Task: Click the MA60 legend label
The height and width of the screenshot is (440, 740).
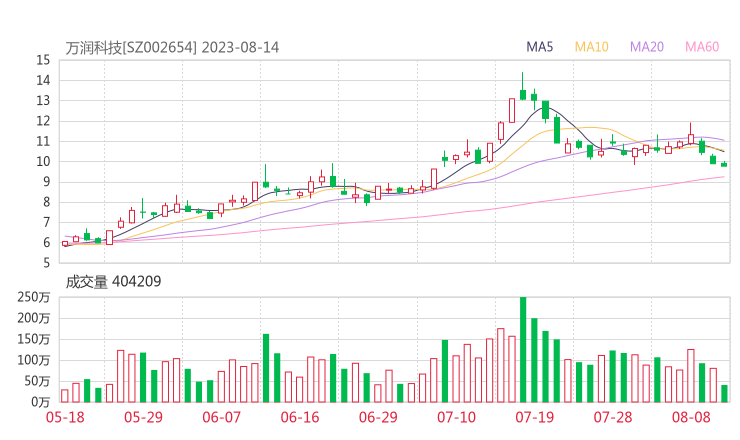Action: click(x=702, y=47)
